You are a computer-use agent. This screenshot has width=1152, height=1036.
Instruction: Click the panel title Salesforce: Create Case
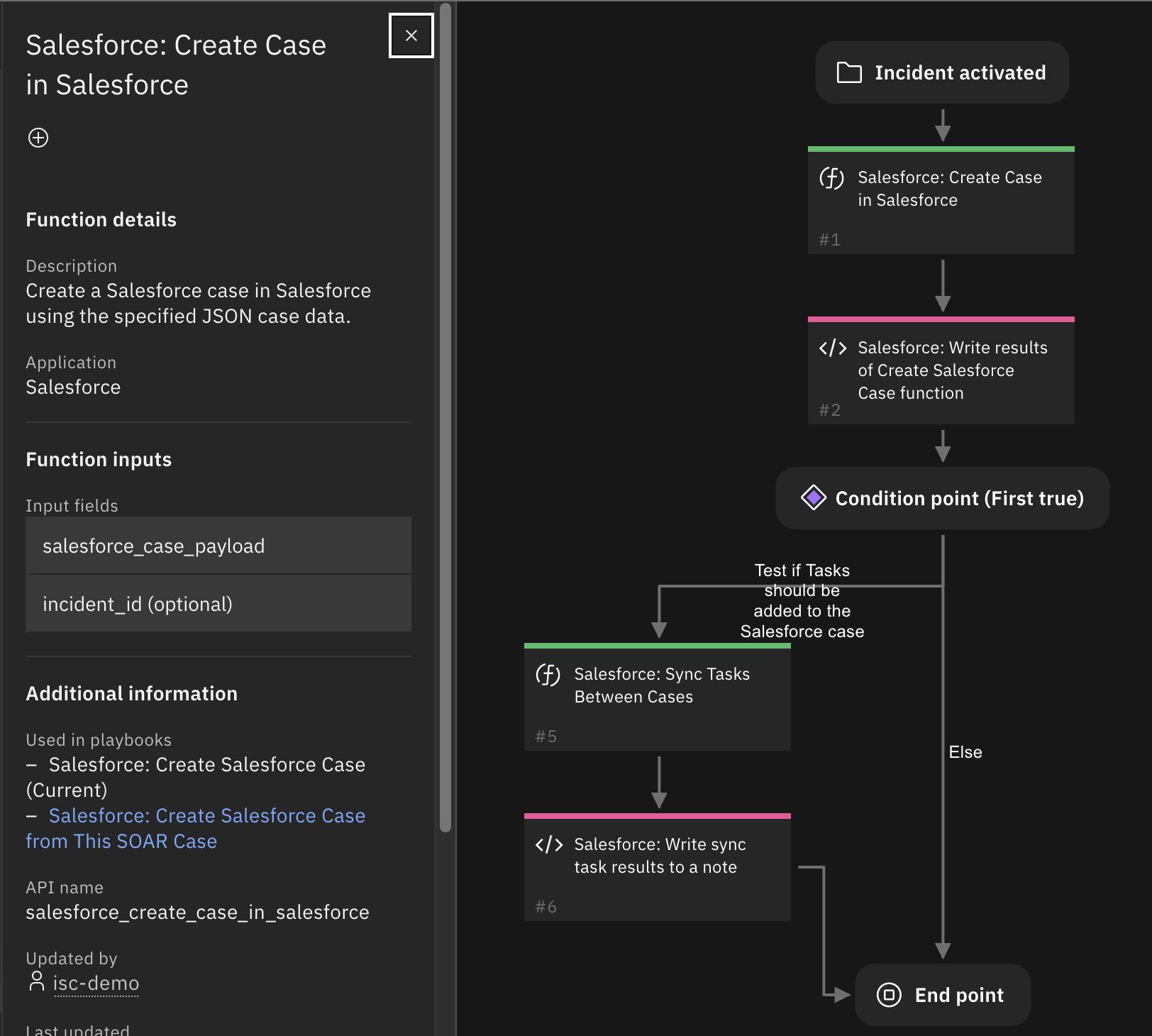coord(176,65)
